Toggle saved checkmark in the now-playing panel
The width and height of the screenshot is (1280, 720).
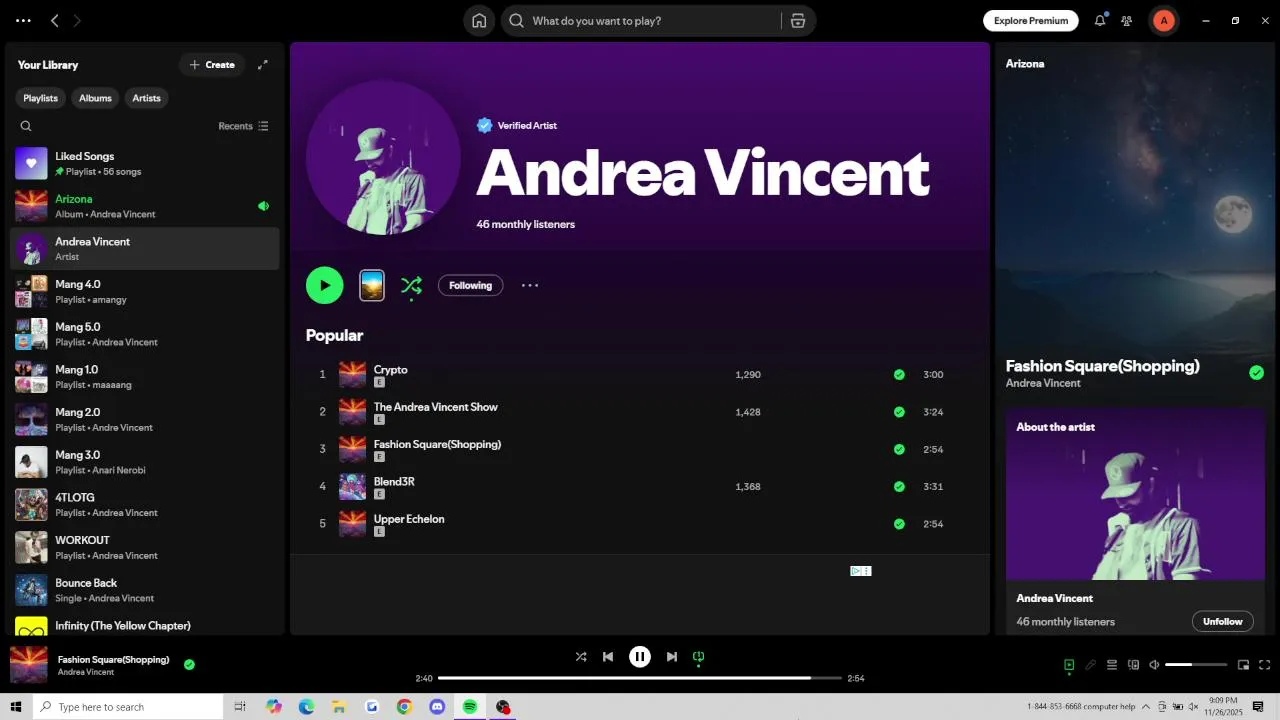(1256, 373)
